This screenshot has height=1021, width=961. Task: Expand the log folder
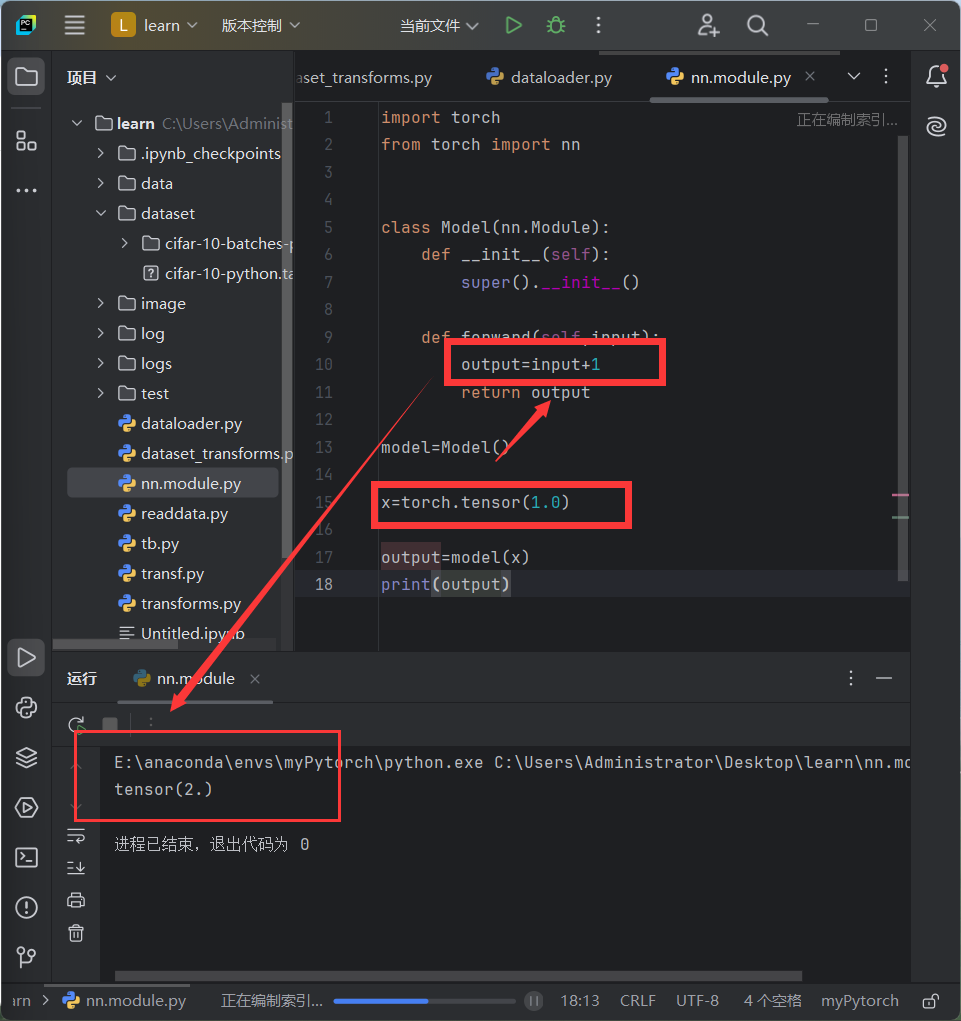pos(100,333)
